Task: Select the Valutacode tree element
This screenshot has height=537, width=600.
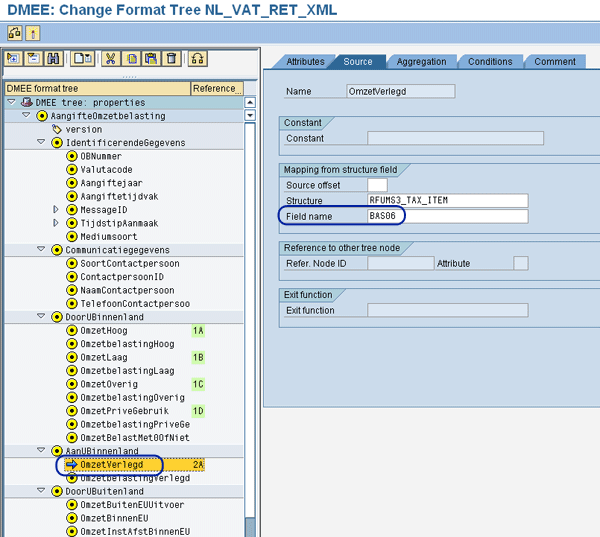Action: tap(108, 169)
